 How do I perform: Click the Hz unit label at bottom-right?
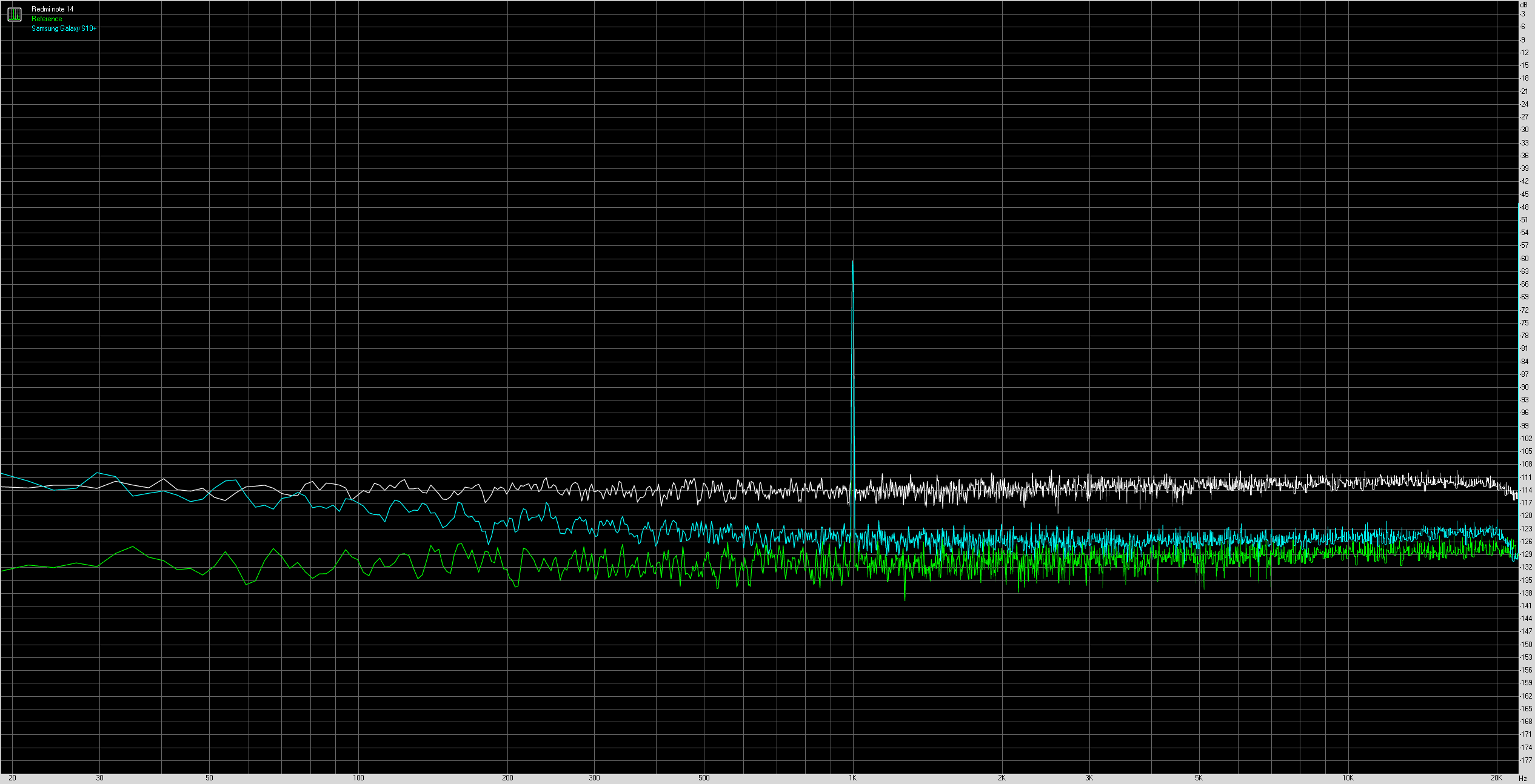click(1522, 779)
